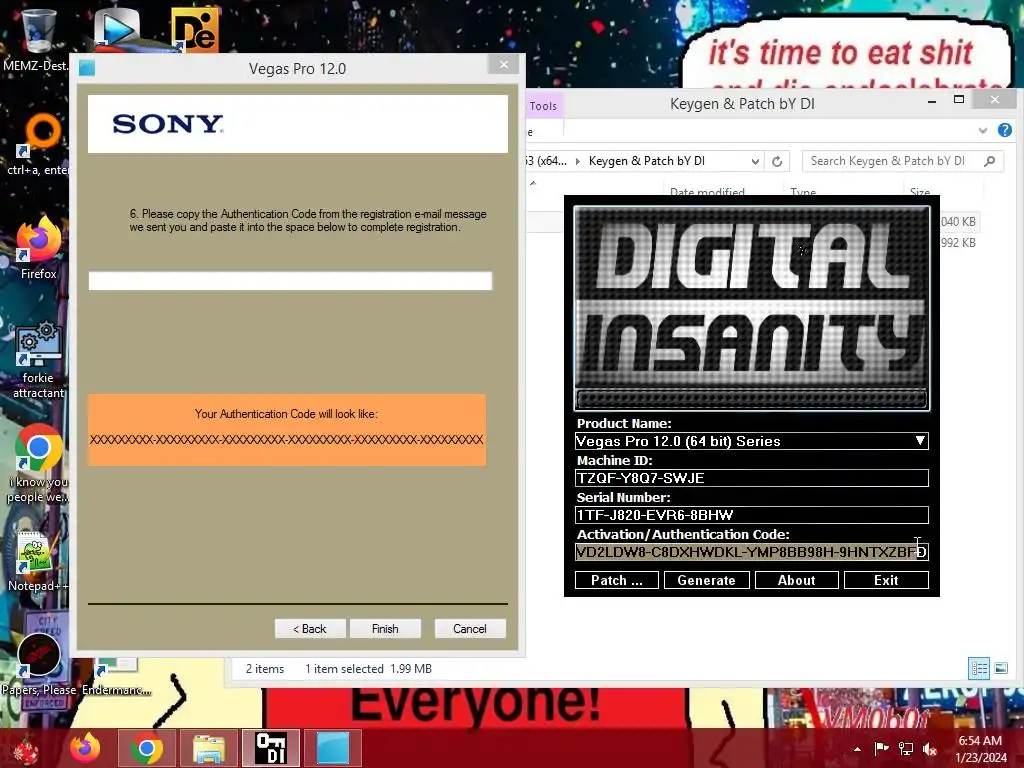The height and width of the screenshot is (768, 1024).
Task: Click the Explorer help question mark icon
Action: 1004,130
